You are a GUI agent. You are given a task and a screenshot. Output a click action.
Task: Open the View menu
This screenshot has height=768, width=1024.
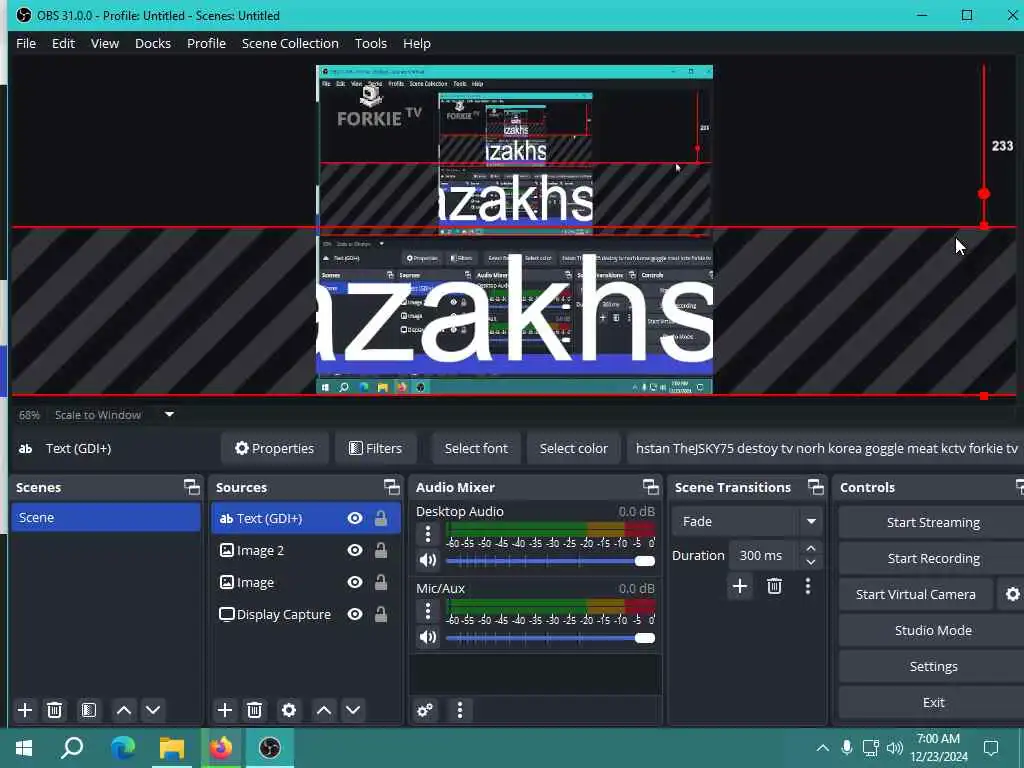[x=104, y=44]
